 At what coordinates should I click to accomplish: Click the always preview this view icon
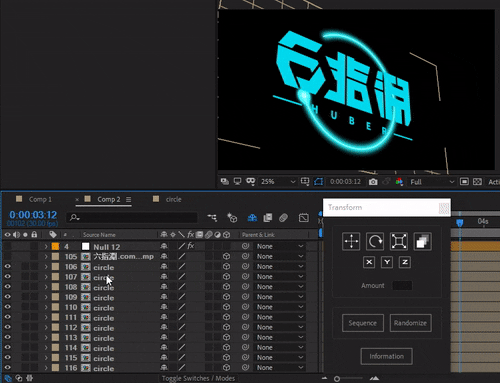coord(225,182)
